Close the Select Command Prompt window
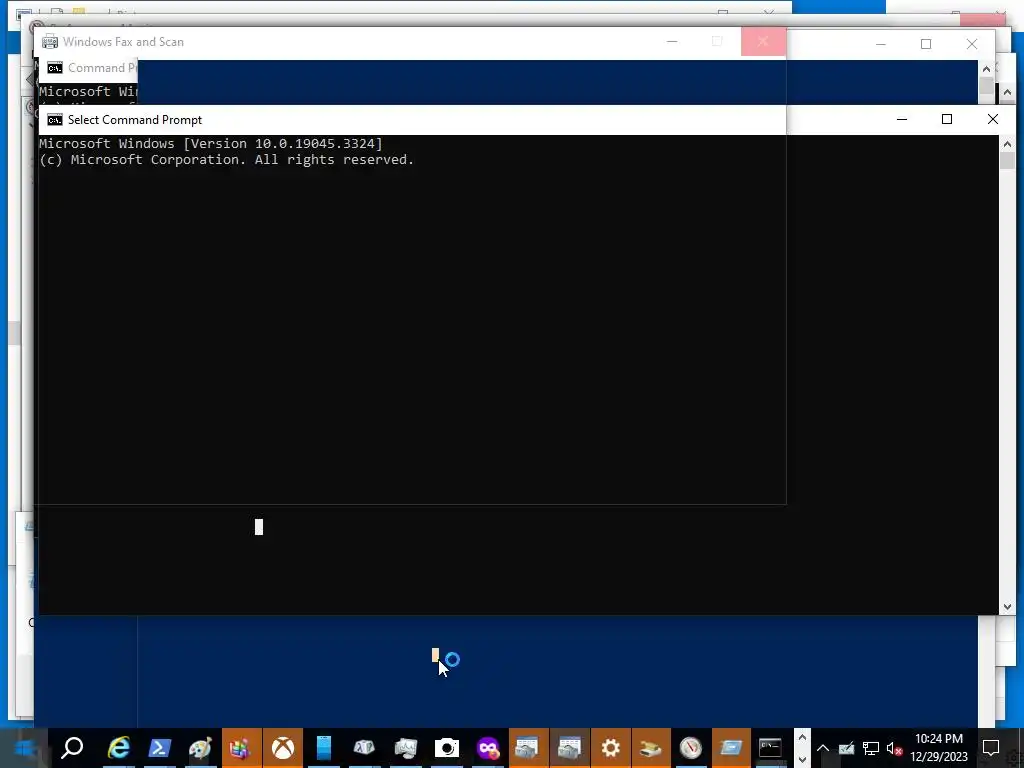Viewport: 1024px width, 768px height. click(993, 119)
